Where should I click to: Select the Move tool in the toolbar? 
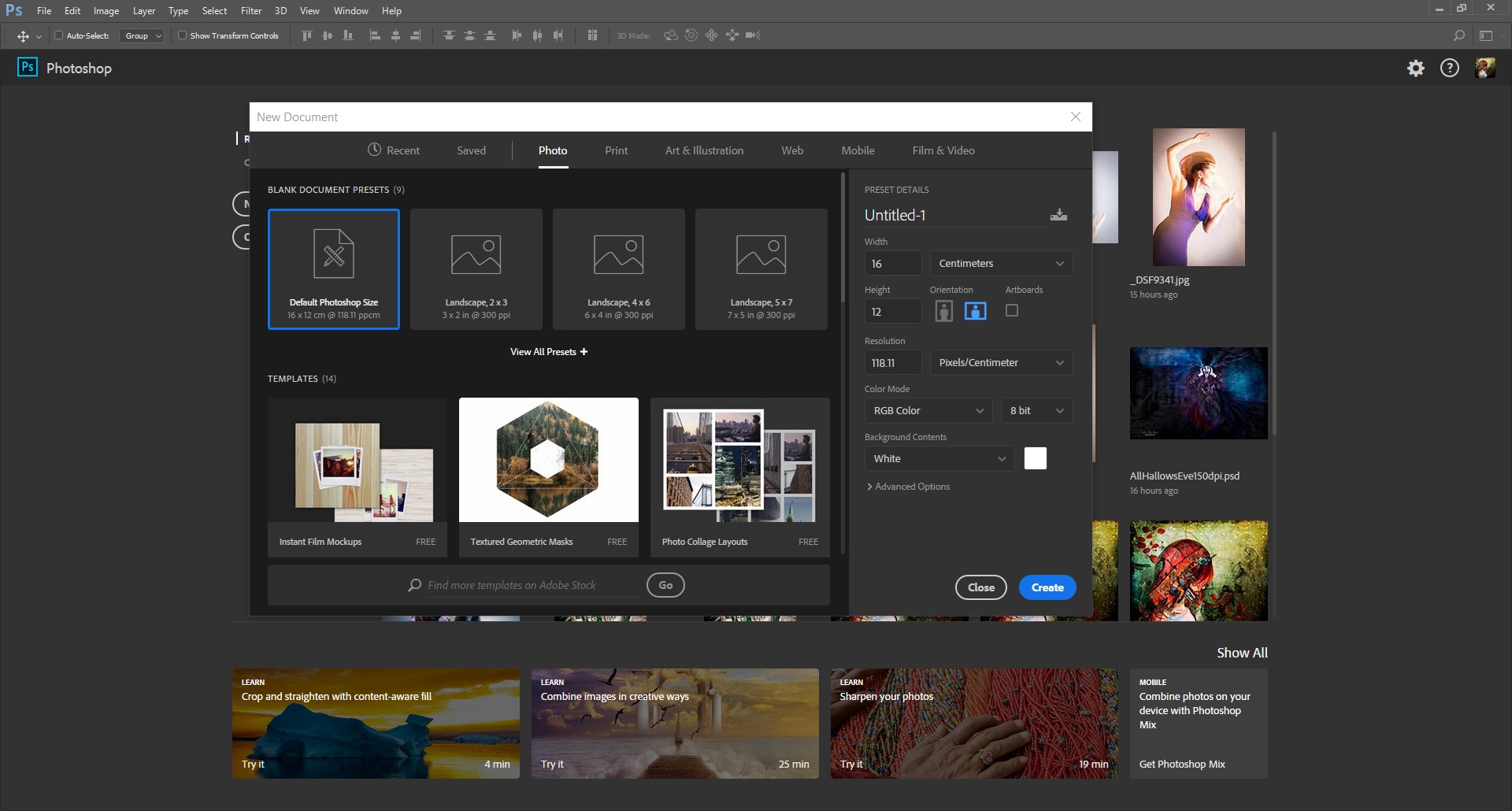[24, 35]
